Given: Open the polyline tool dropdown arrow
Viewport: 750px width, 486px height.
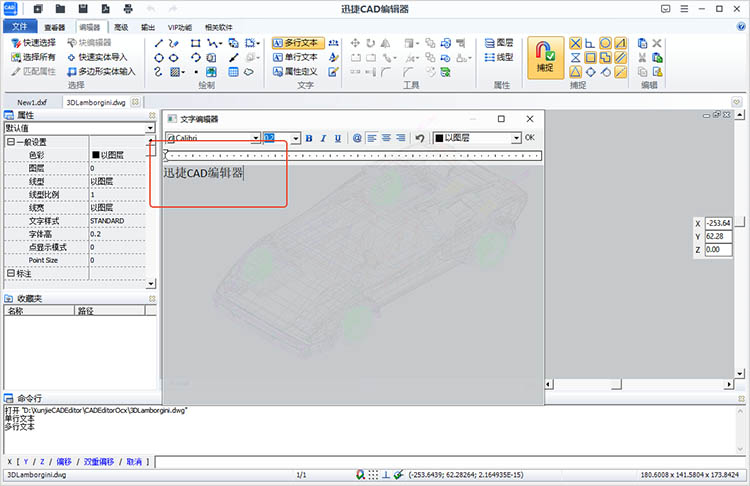Looking at the screenshot, I should pos(221,44).
